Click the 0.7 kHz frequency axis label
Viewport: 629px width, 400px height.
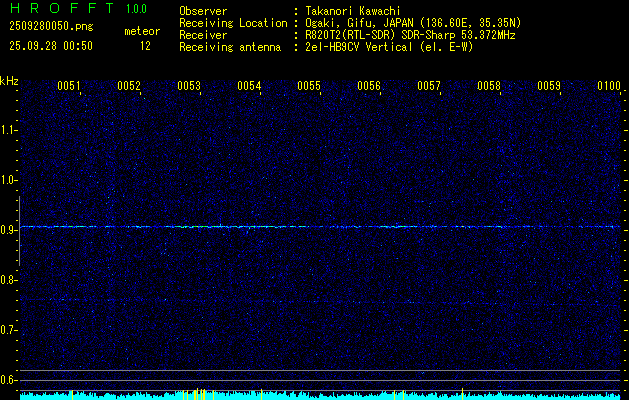coord(8,330)
